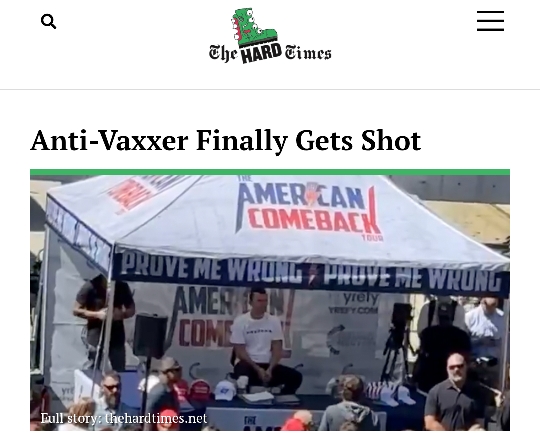Click The Hard Times wordmark text
The width and height of the screenshot is (540, 444).
pos(270,53)
